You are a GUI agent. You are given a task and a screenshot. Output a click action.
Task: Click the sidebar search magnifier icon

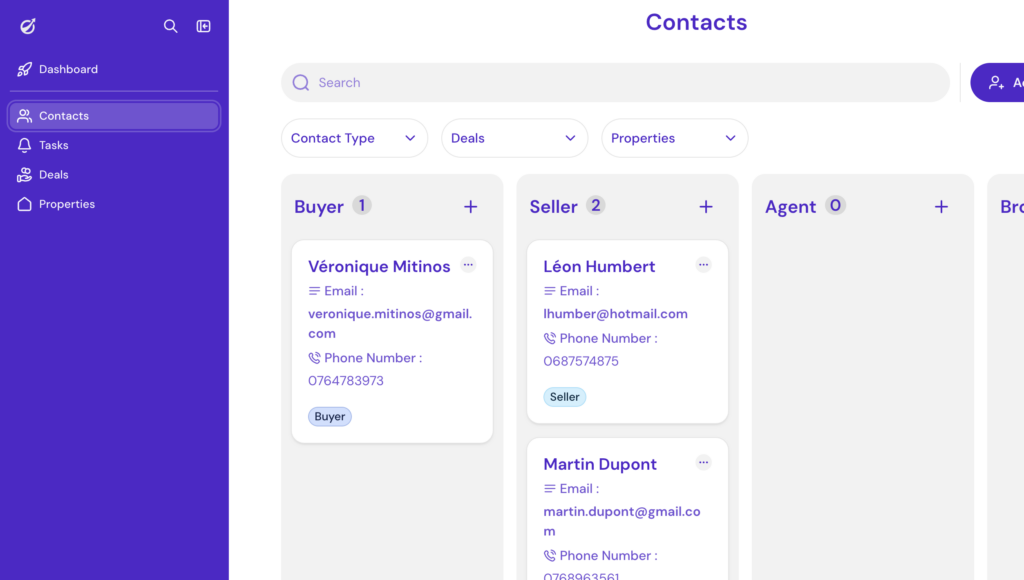click(171, 26)
